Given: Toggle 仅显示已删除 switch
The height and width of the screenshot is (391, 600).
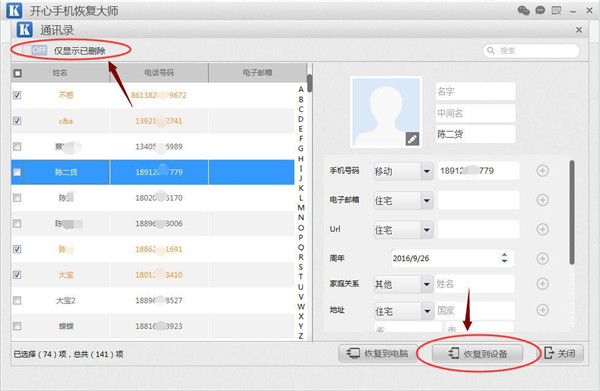Looking at the screenshot, I should tap(35, 50).
